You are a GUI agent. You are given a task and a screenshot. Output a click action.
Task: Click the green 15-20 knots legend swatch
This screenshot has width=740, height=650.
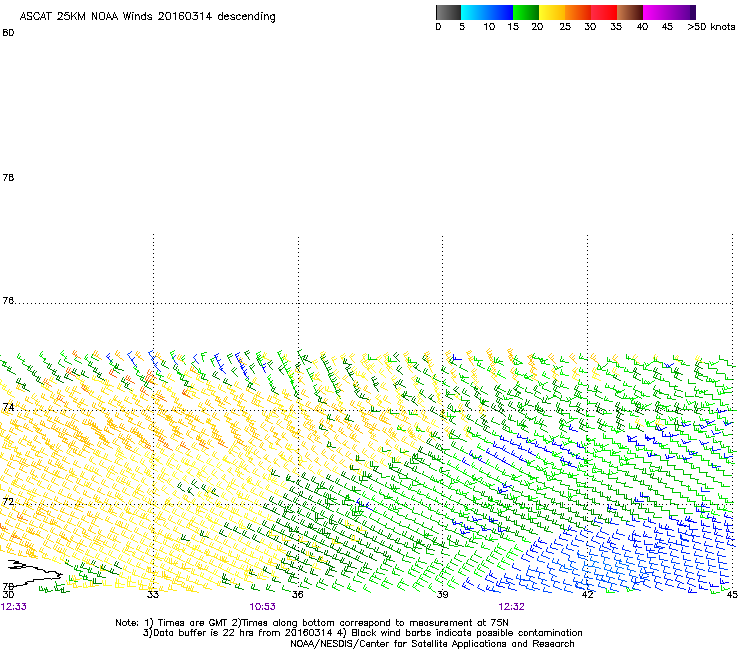tap(526, 12)
